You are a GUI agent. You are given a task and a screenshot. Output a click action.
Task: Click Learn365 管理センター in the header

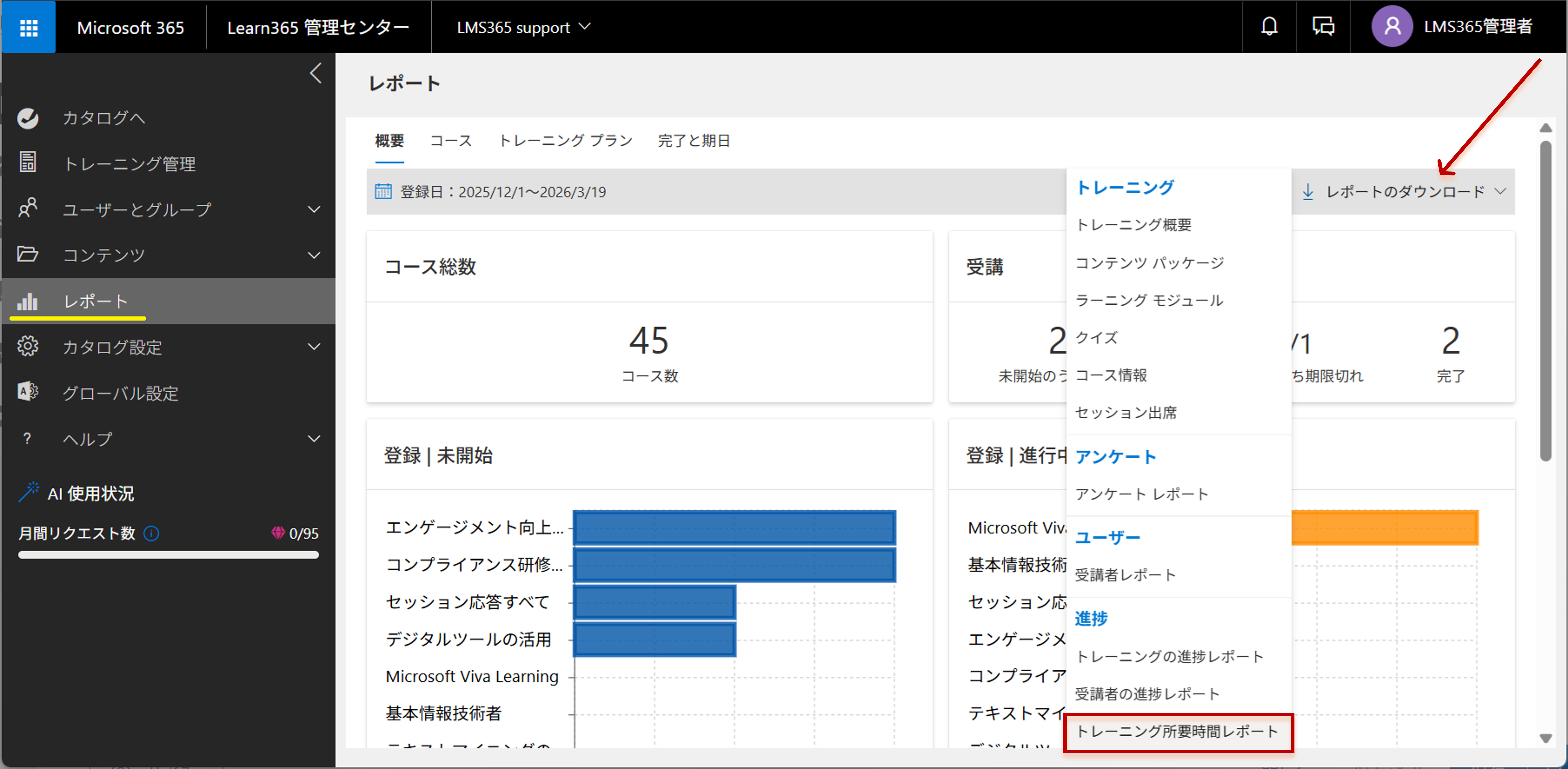(x=318, y=27)
